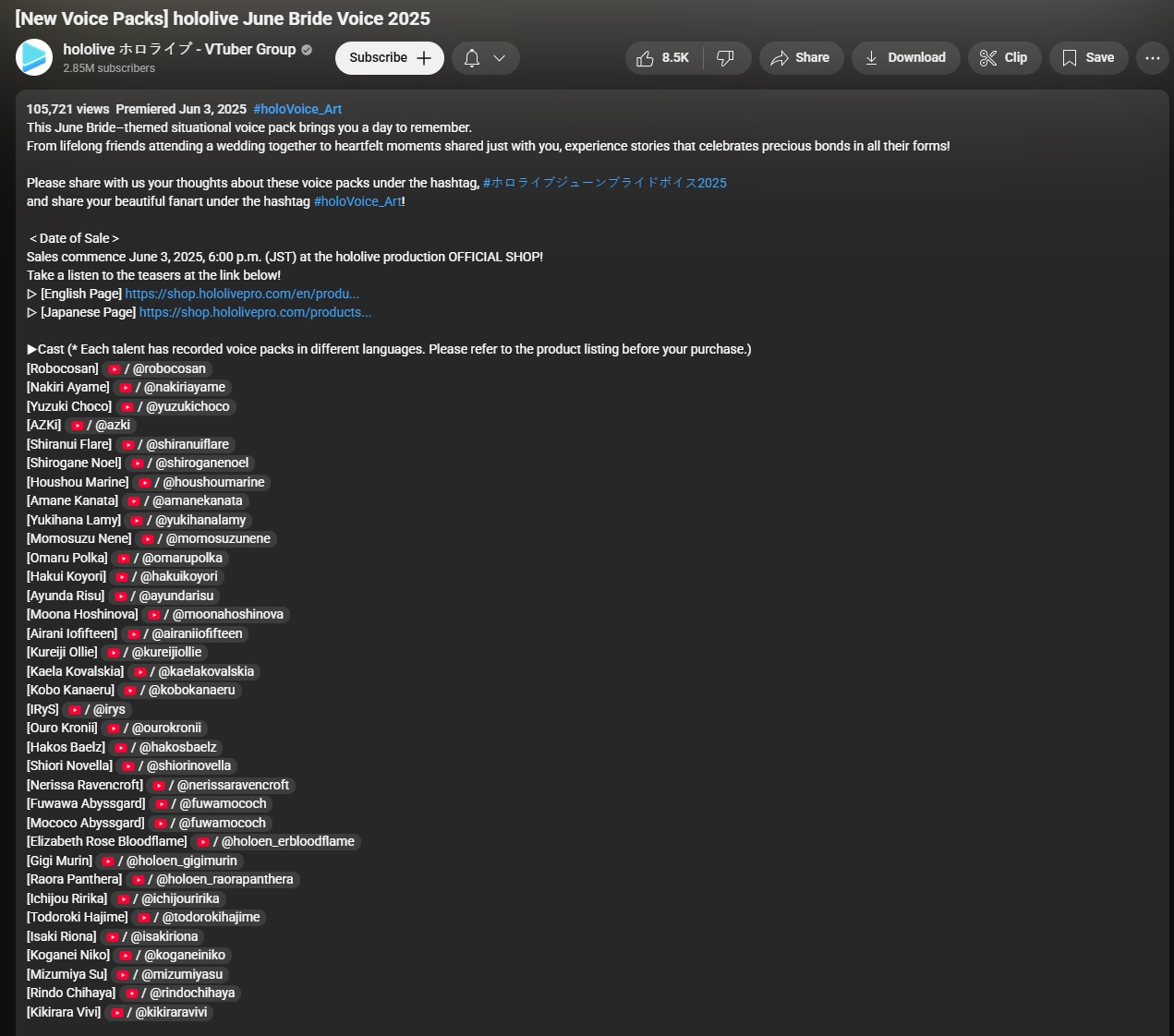Open @amanekanata channel chip

pyautogui.click(x=185, y=500)
